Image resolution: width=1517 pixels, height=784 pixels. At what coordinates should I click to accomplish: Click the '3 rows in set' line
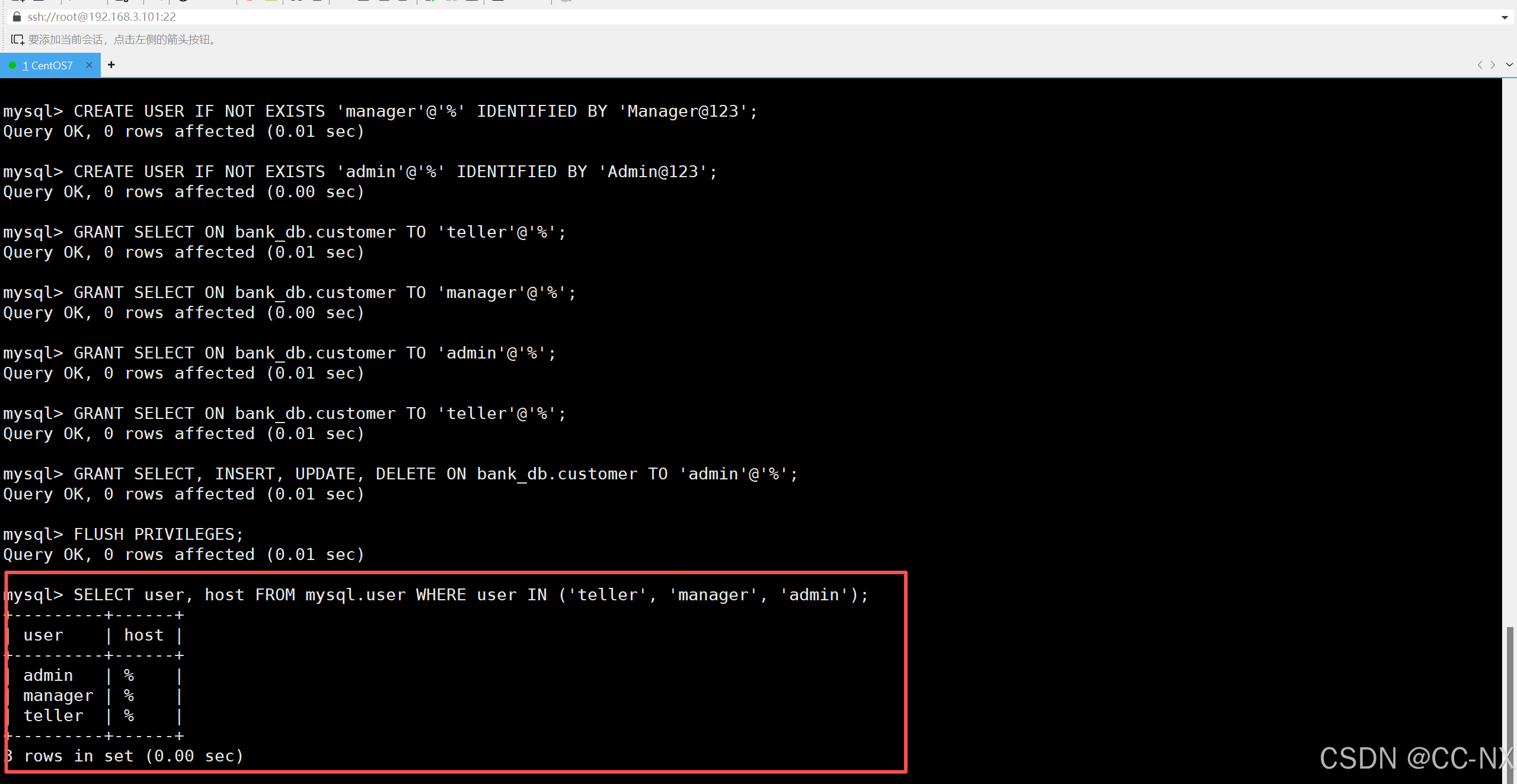(124, 756)
